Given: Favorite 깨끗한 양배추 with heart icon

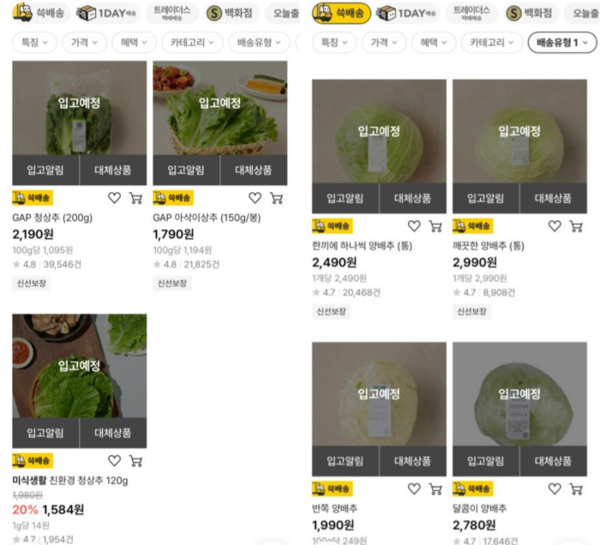Looking at the screenshot, I should tap(554, 226).
